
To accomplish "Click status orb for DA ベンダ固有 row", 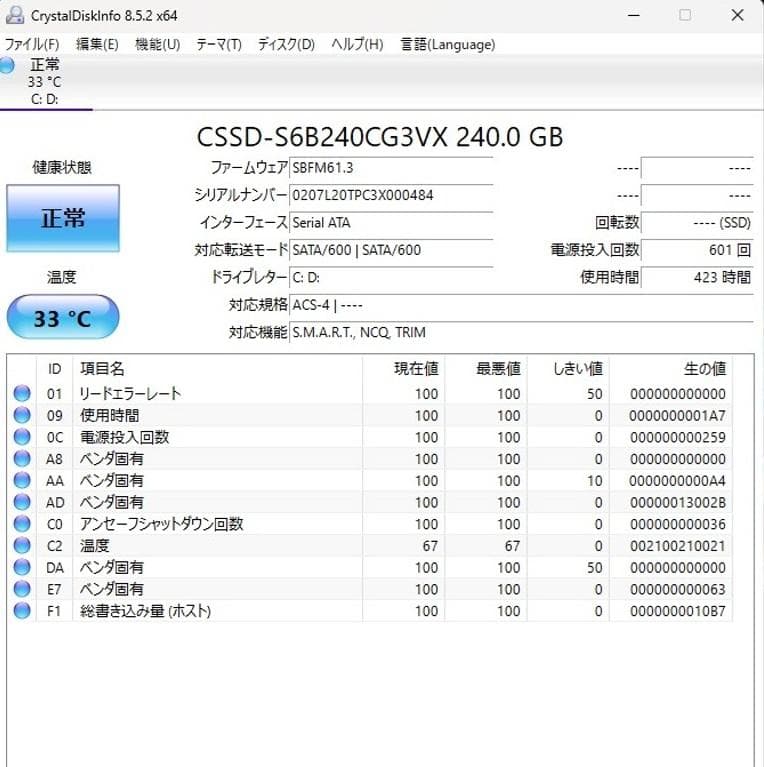I will [22, 567].
